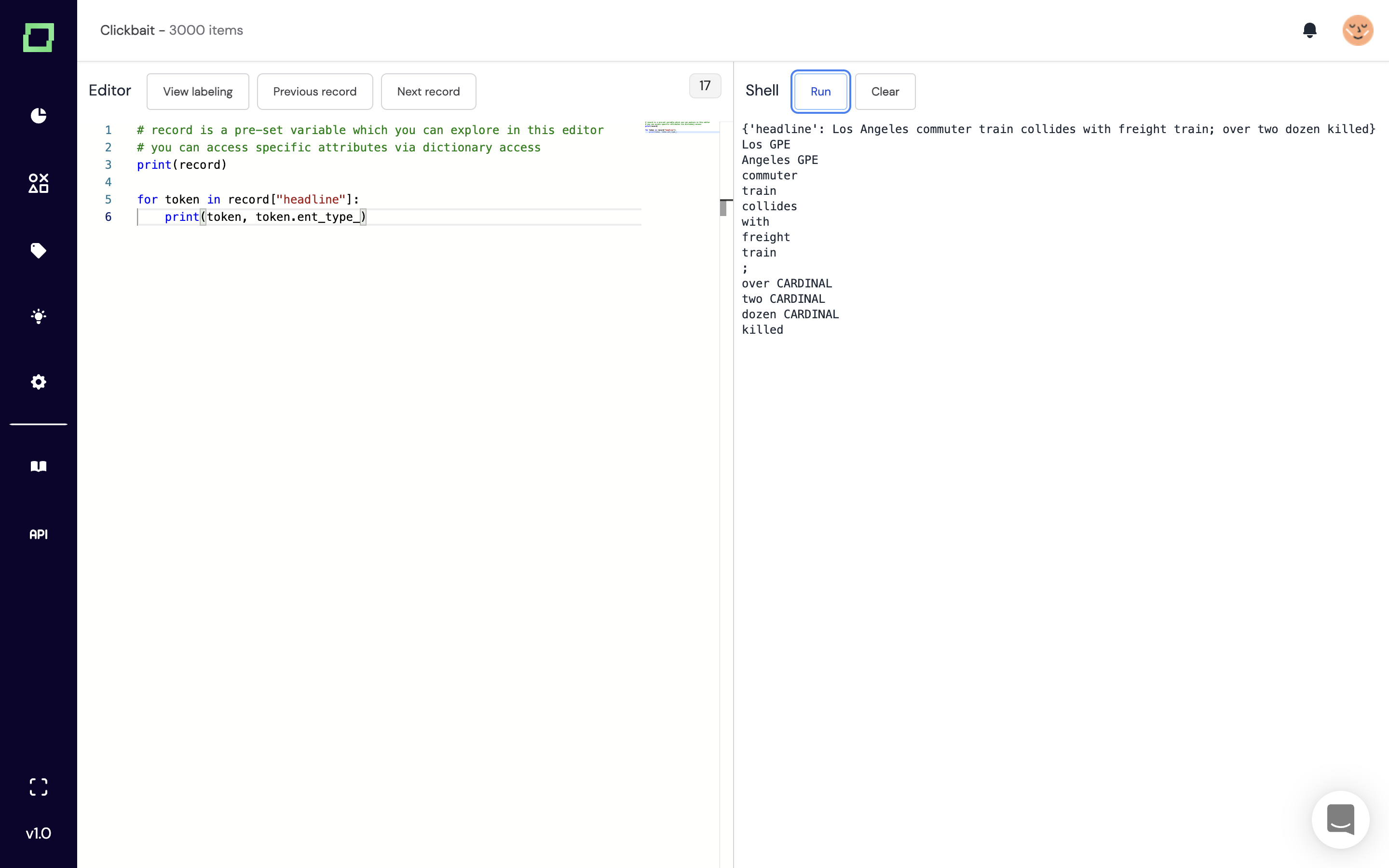Open the chat support bubble
This screenshot has height=868, width=1389.
click(1340, 819)
